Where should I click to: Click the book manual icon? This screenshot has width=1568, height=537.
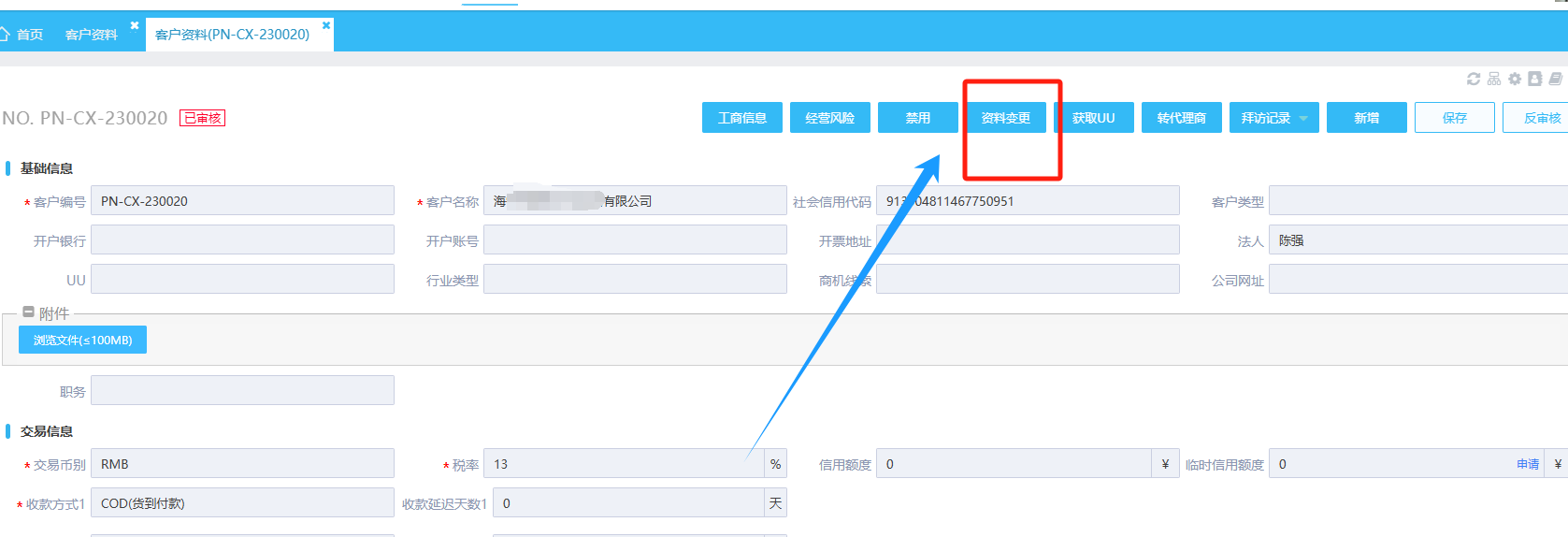tap(1556, 80)
